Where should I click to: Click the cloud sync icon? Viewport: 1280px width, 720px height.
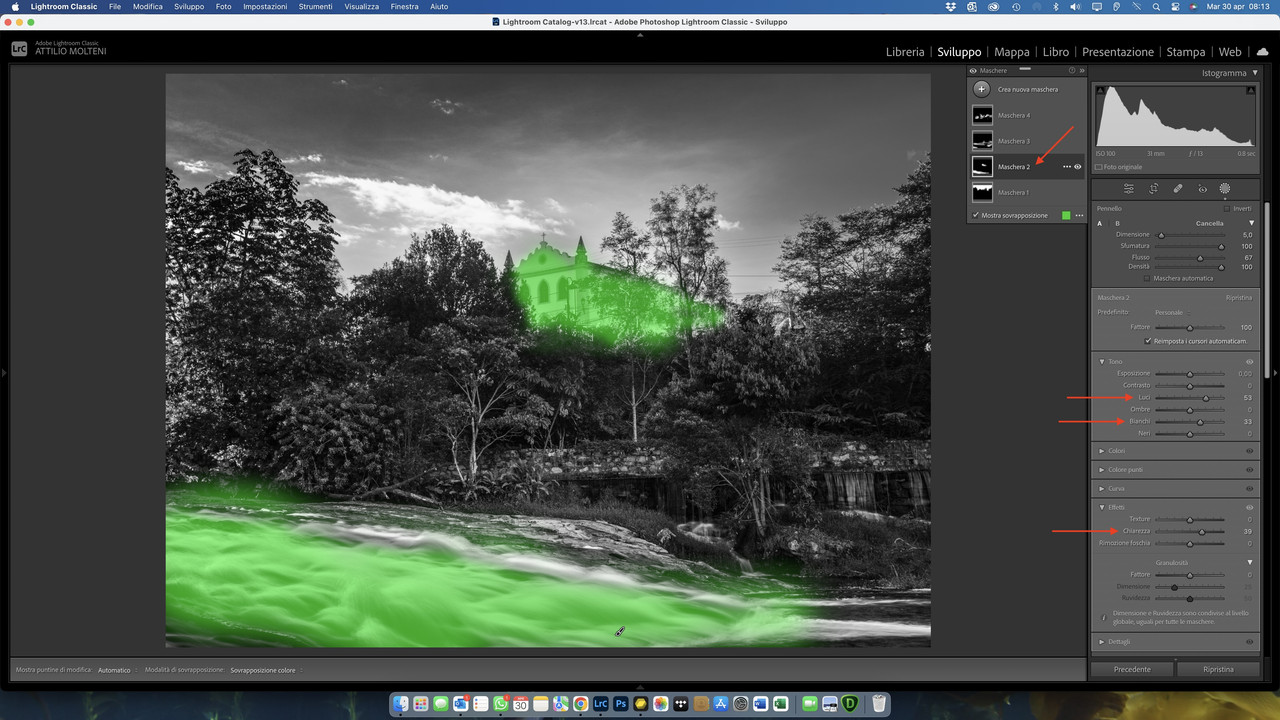1262,52
